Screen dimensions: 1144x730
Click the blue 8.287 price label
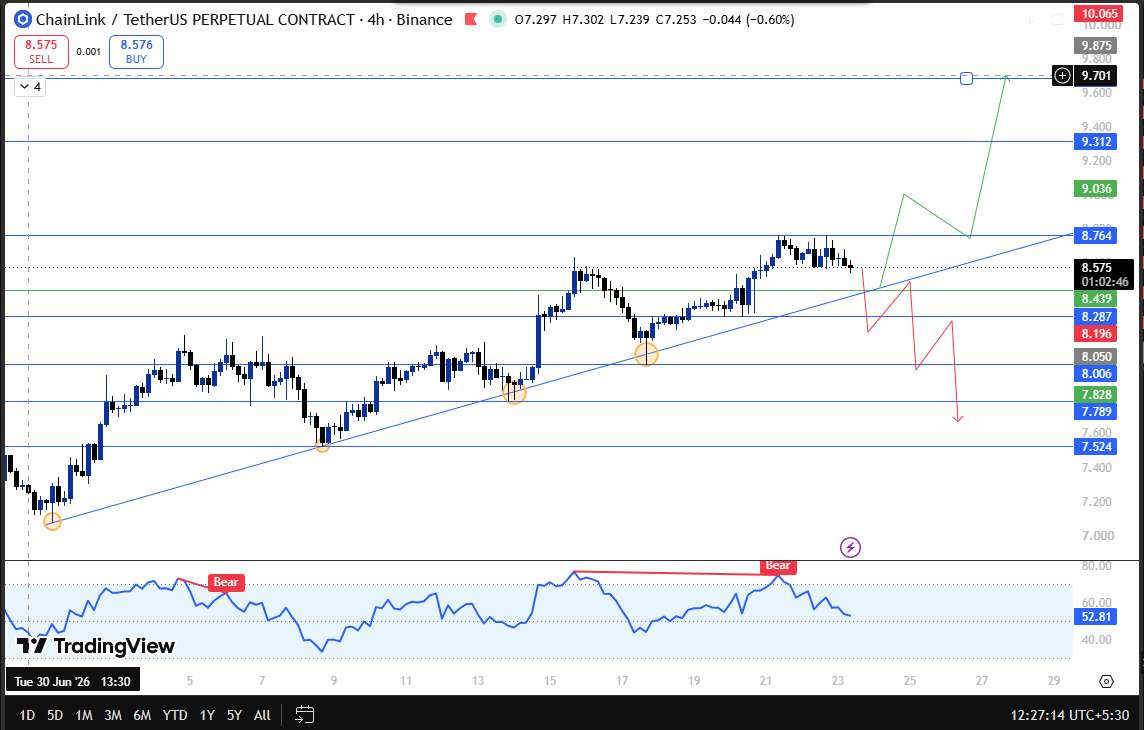coord(1097,317)
